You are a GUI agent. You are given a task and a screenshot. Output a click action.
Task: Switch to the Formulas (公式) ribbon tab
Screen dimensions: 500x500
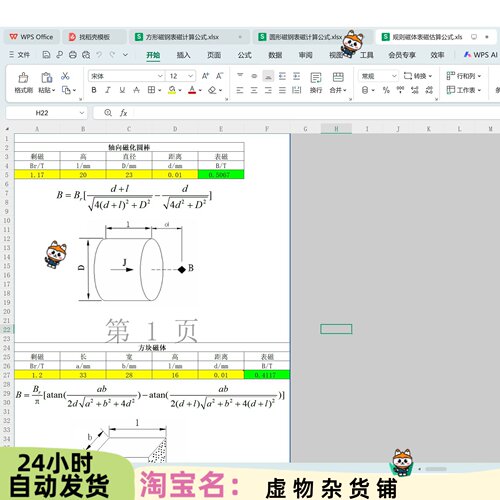[x=245, y=55]
